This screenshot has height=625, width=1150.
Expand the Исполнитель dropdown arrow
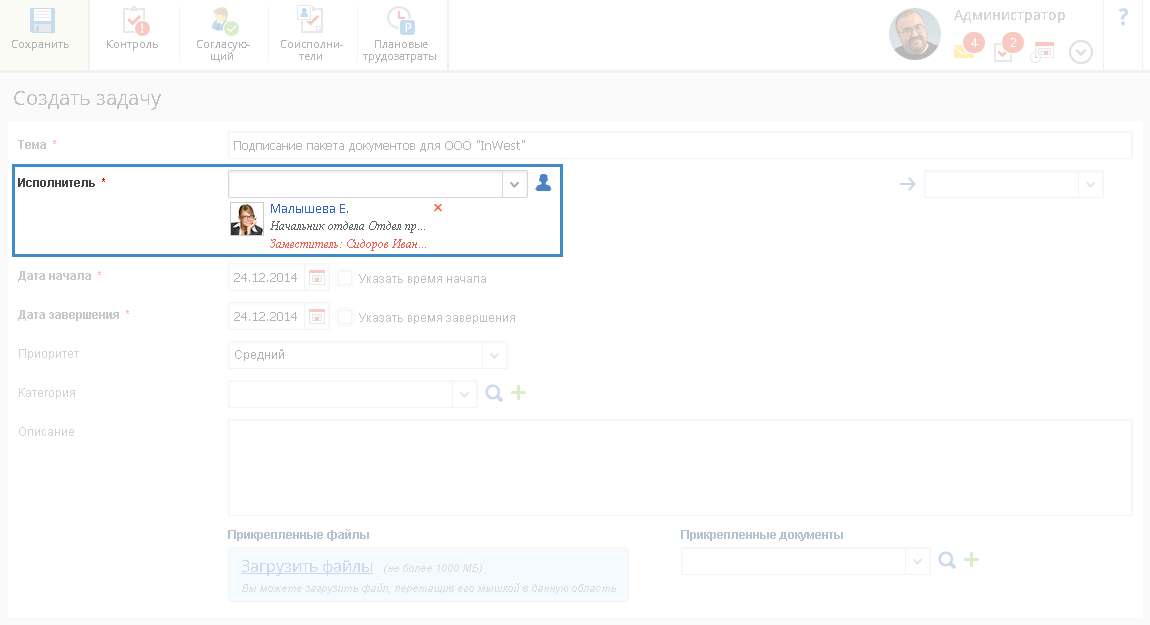514,185
